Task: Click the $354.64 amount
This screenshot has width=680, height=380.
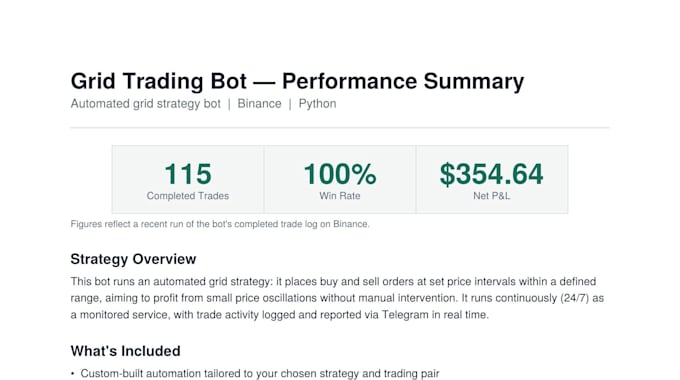Action: pos(491,174)
